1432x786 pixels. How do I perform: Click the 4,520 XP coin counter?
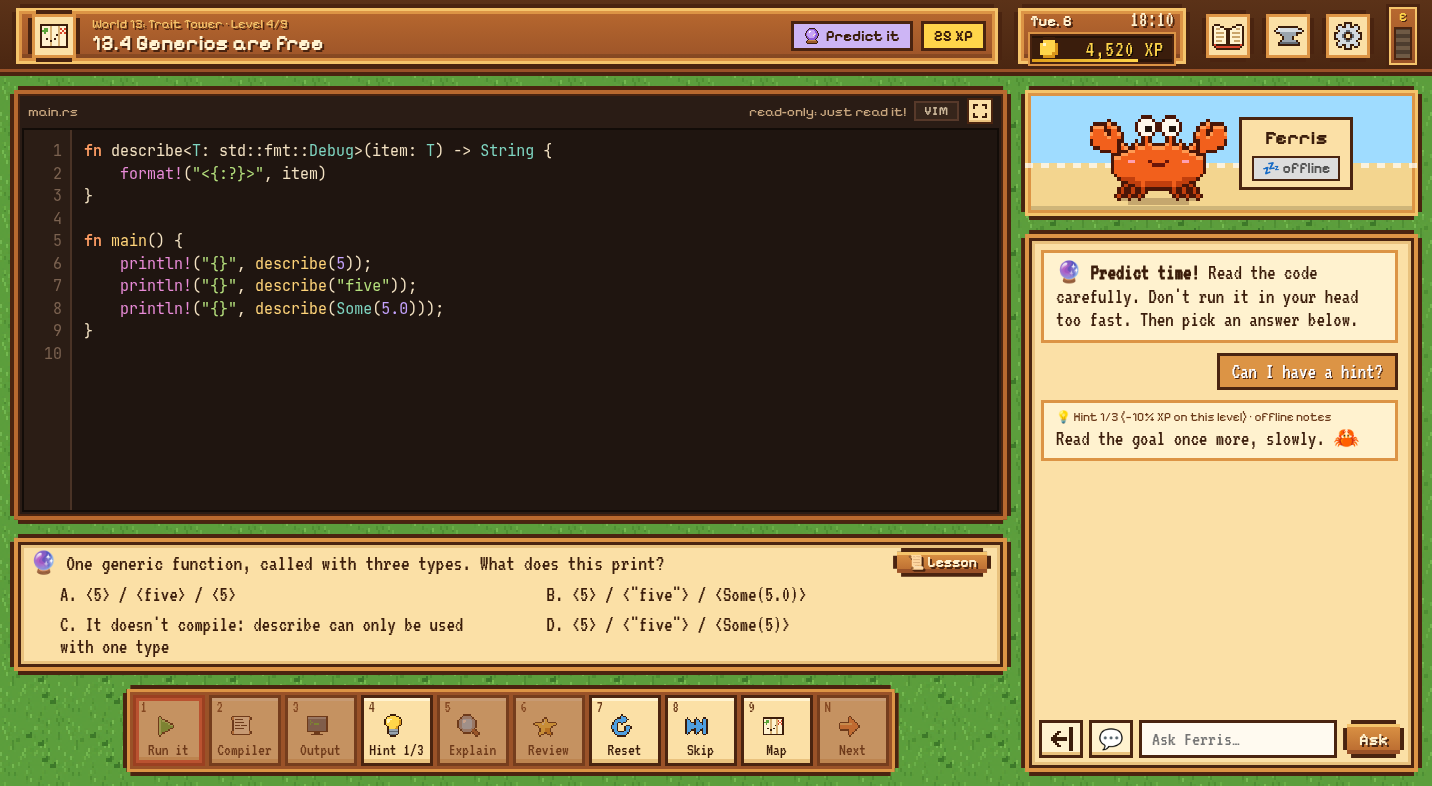click(x=1102, y=49)
